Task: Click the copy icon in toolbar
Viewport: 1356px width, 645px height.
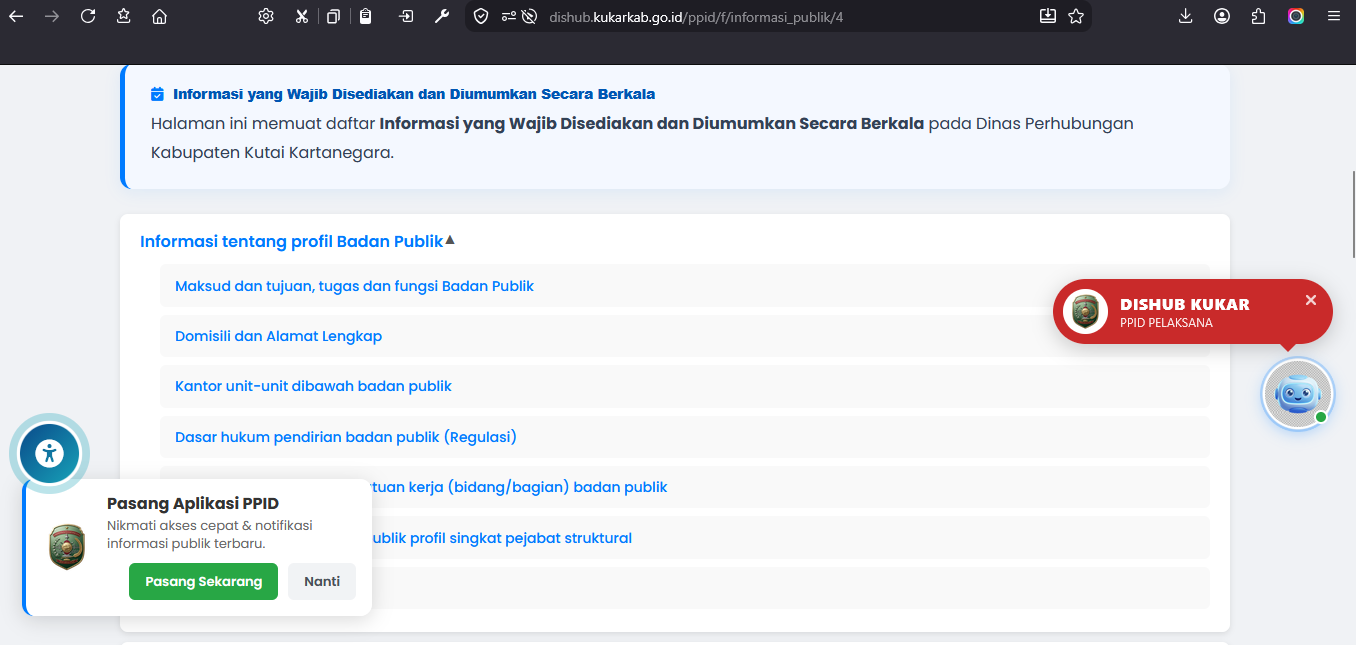Action: click(334, 16)
